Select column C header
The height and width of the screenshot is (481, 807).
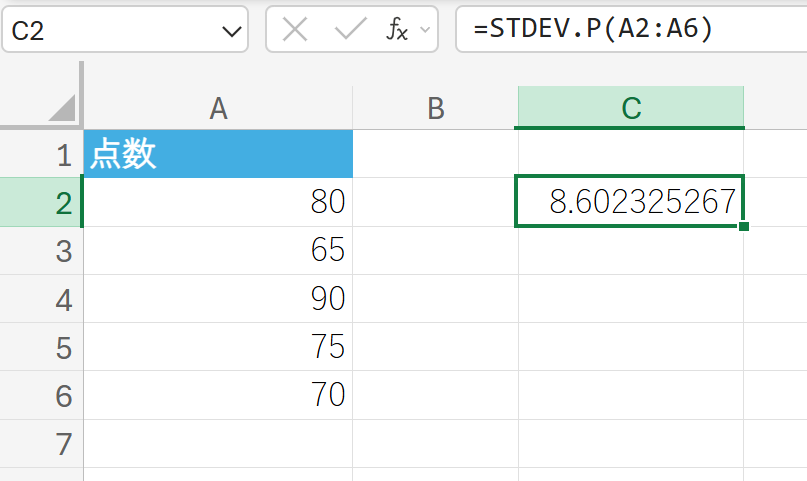click(630, 108)
